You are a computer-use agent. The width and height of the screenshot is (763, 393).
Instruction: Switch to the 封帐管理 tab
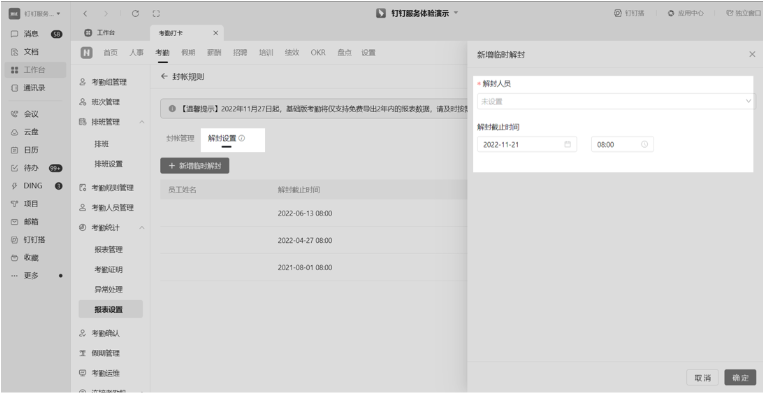(x=180, y=138)
